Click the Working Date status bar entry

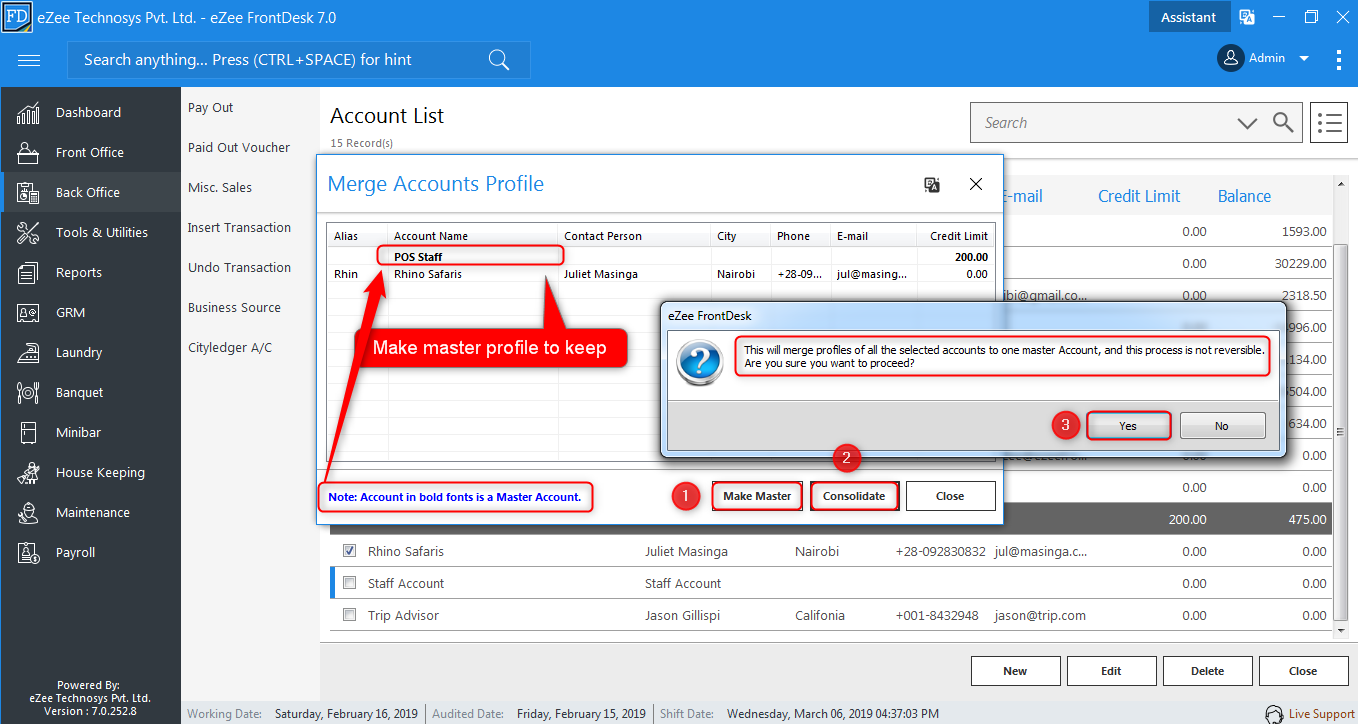(304, 714)
